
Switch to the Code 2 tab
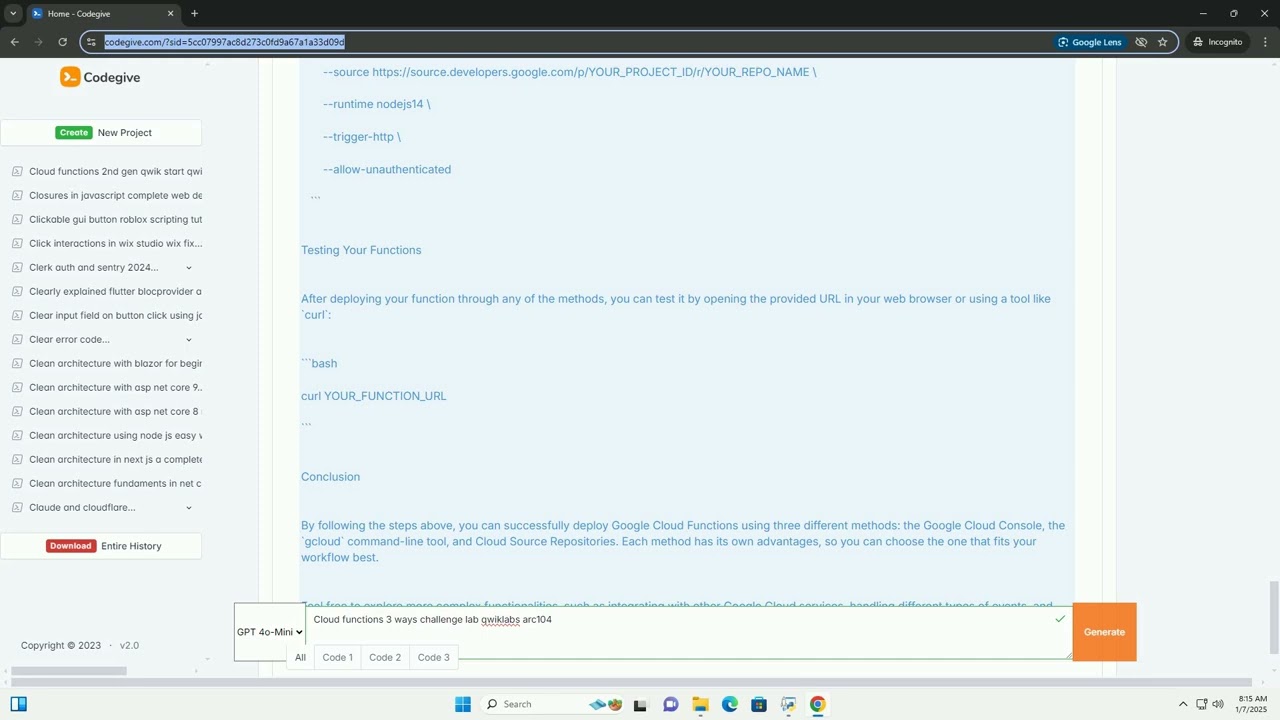385,657
